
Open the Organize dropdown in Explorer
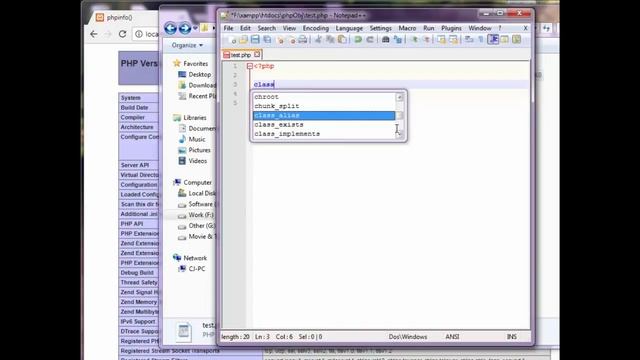187,45
